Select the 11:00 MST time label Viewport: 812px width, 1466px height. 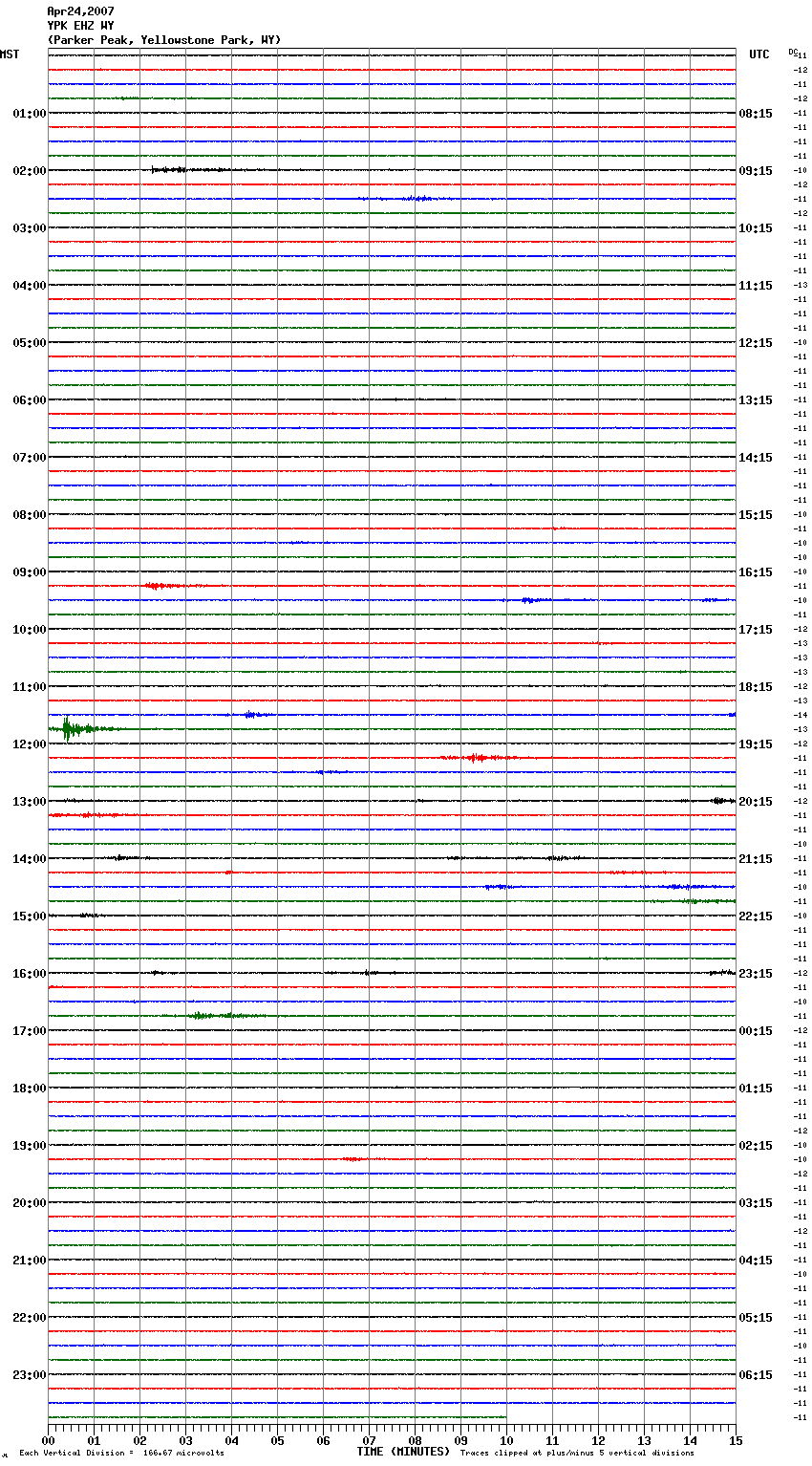tap(30, 687)
